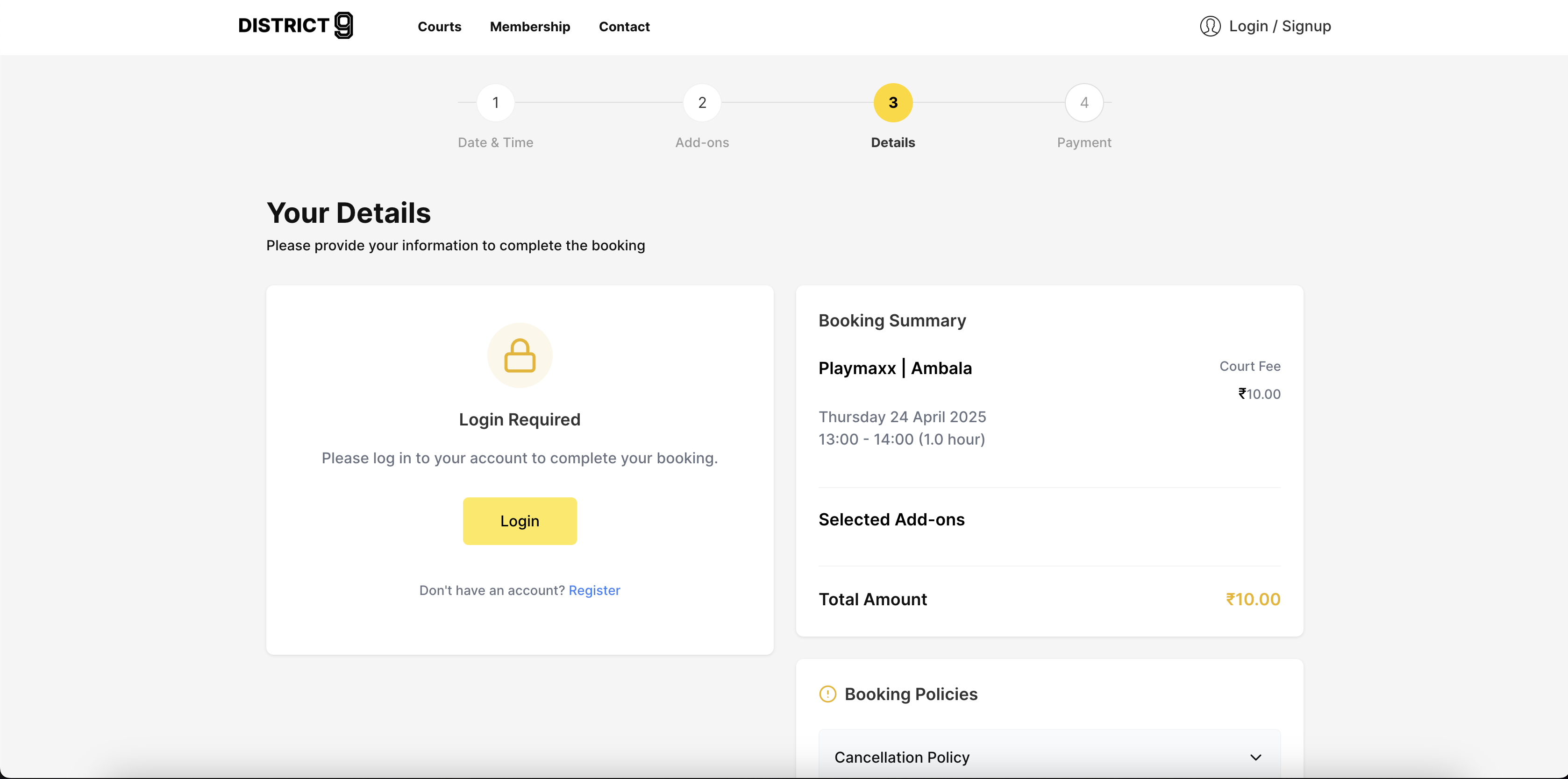Click the Payment step label

coord(1084,142)
